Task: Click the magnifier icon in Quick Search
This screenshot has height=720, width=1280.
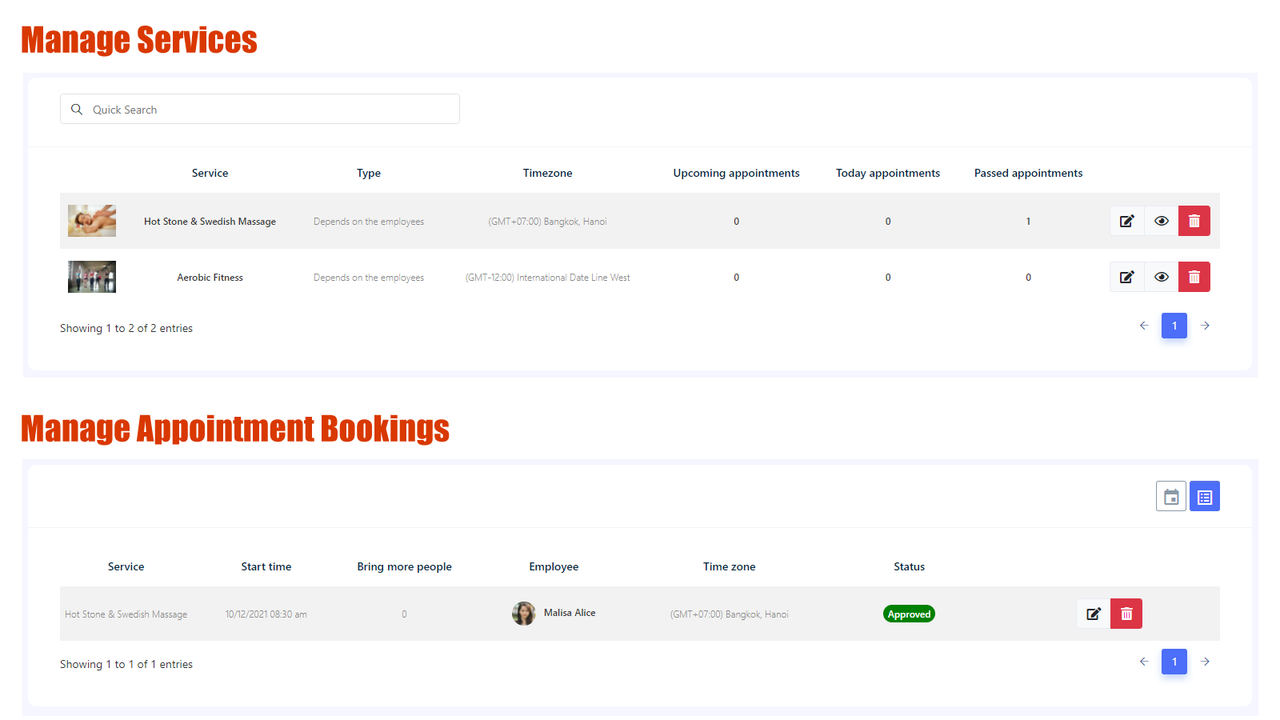Action: point(77,109)
